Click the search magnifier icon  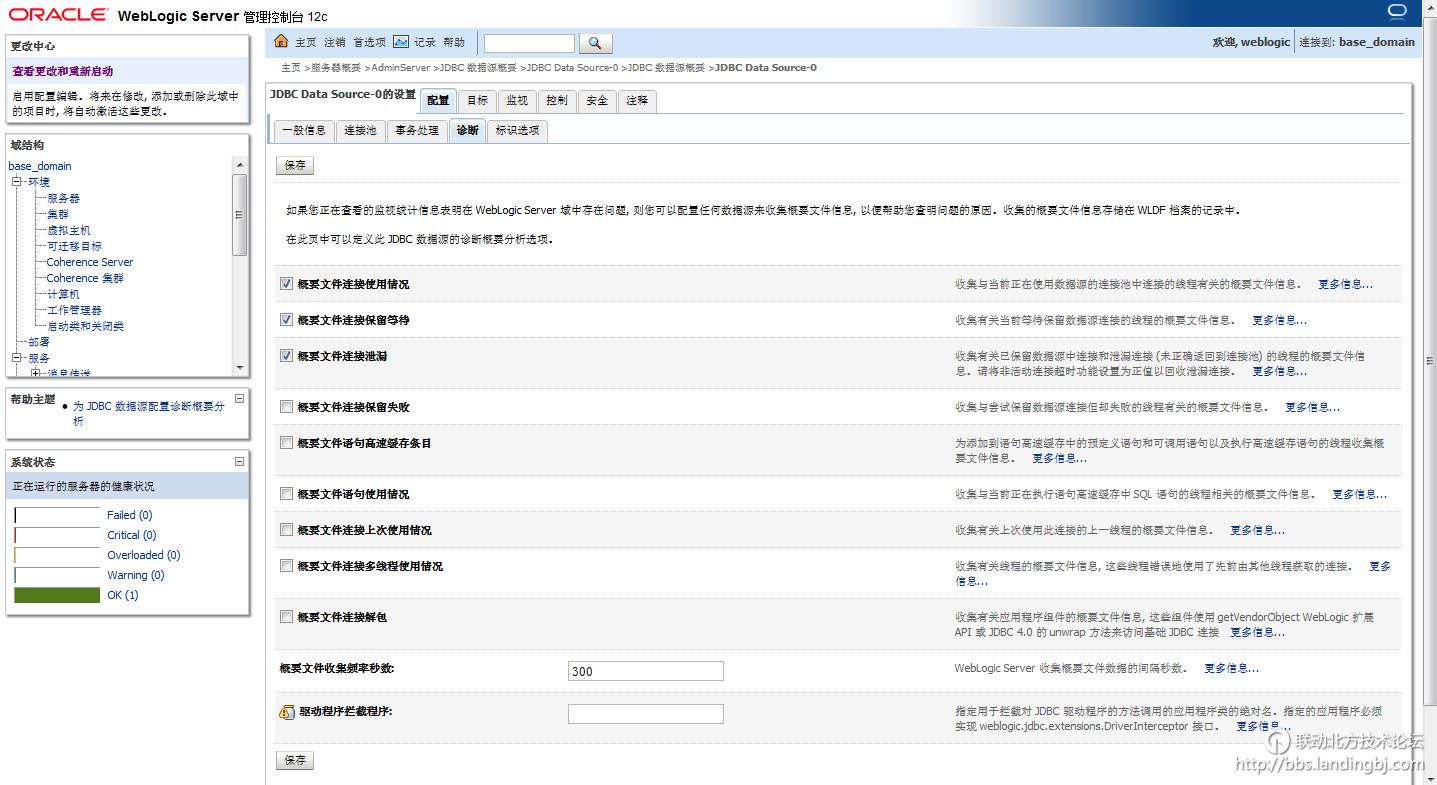point(594,43)
